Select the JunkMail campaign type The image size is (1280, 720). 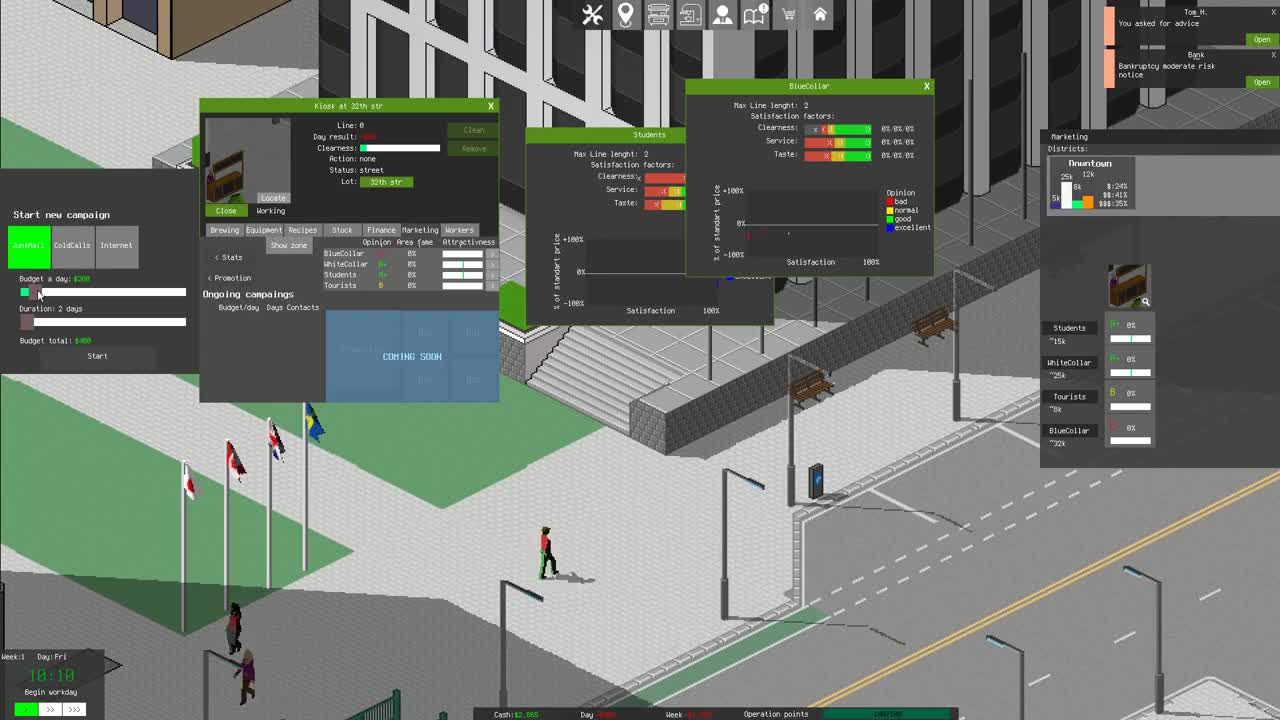coord(27,245)
